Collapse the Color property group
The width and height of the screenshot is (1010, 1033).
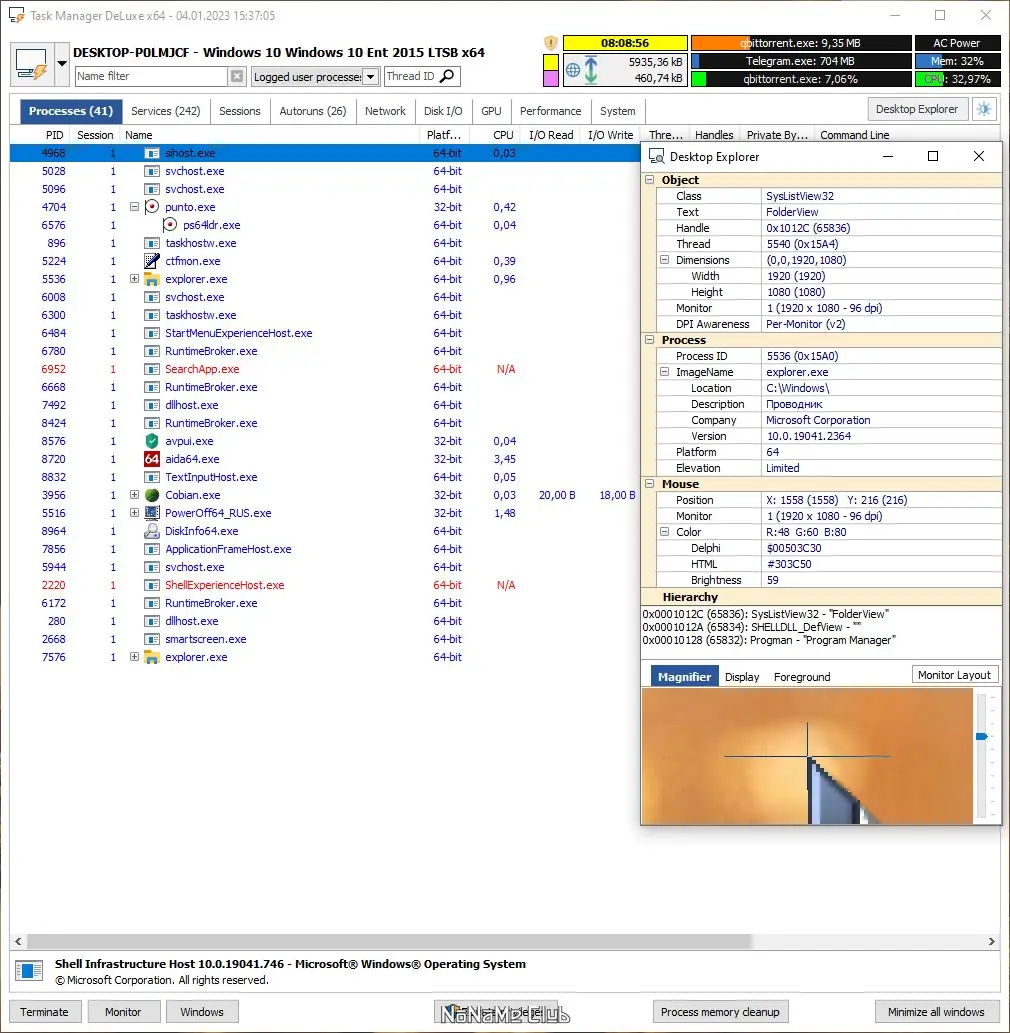(665, 532)
